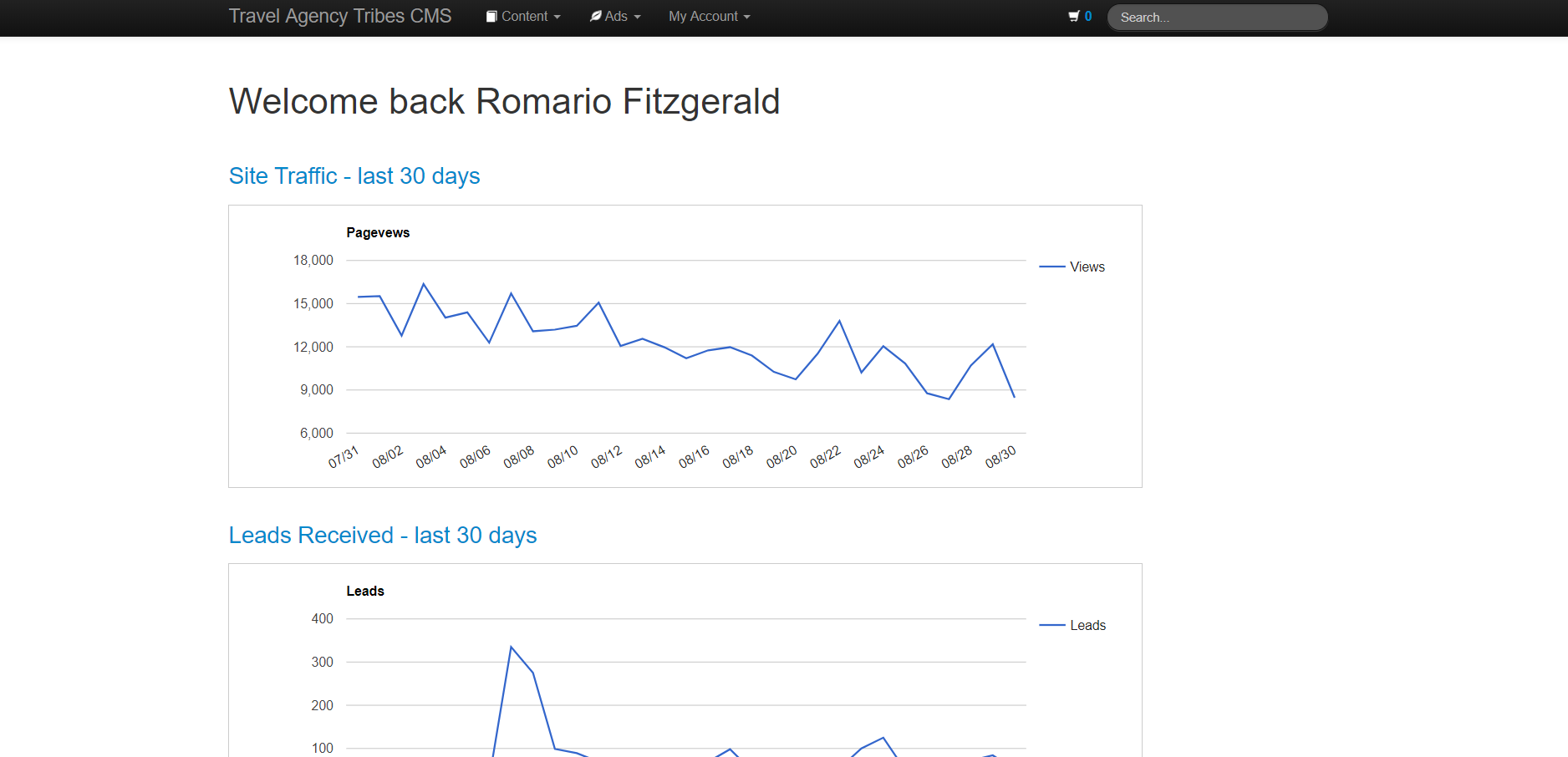The image size is (1568, 757).
Task: Open the shopping cart icon
Action: pos(1073,17)
